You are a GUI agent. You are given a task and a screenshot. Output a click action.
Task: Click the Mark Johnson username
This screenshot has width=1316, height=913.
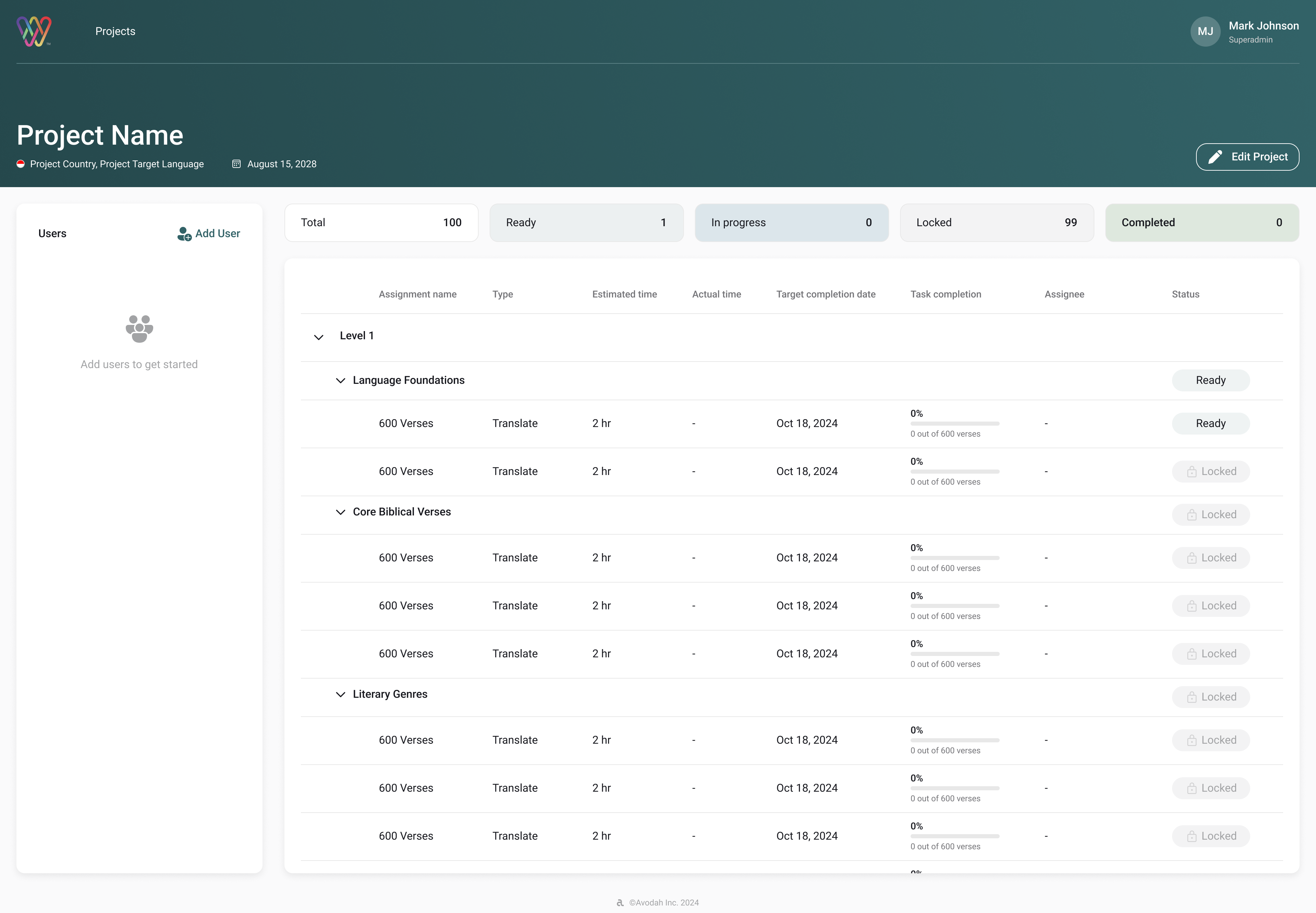(1264, 26)
